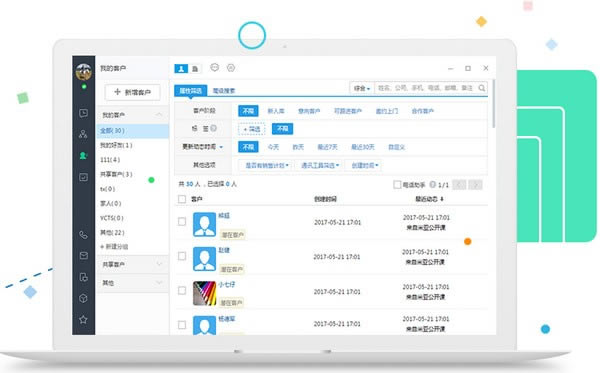
Task: Choose 自定义 update time filter
Action: 396,147
